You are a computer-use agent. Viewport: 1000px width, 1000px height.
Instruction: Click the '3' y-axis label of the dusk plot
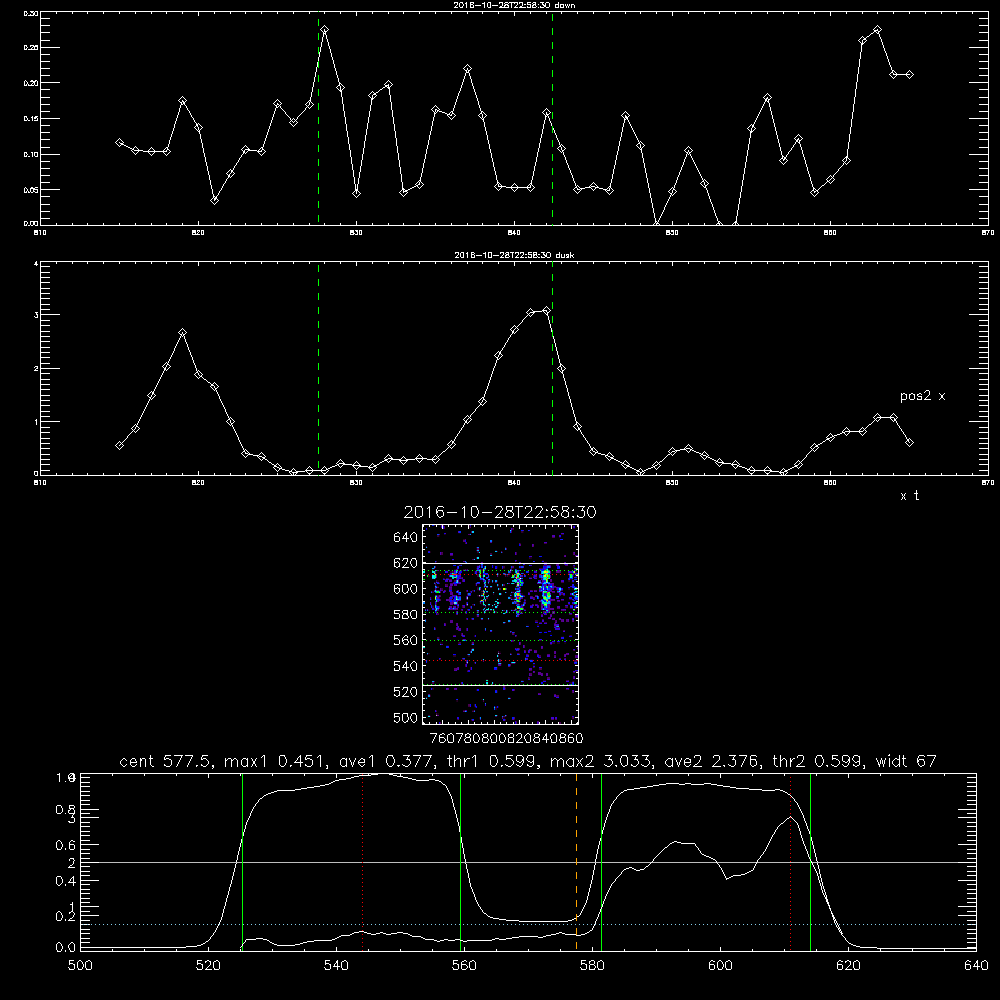click(x=36, y=315)
